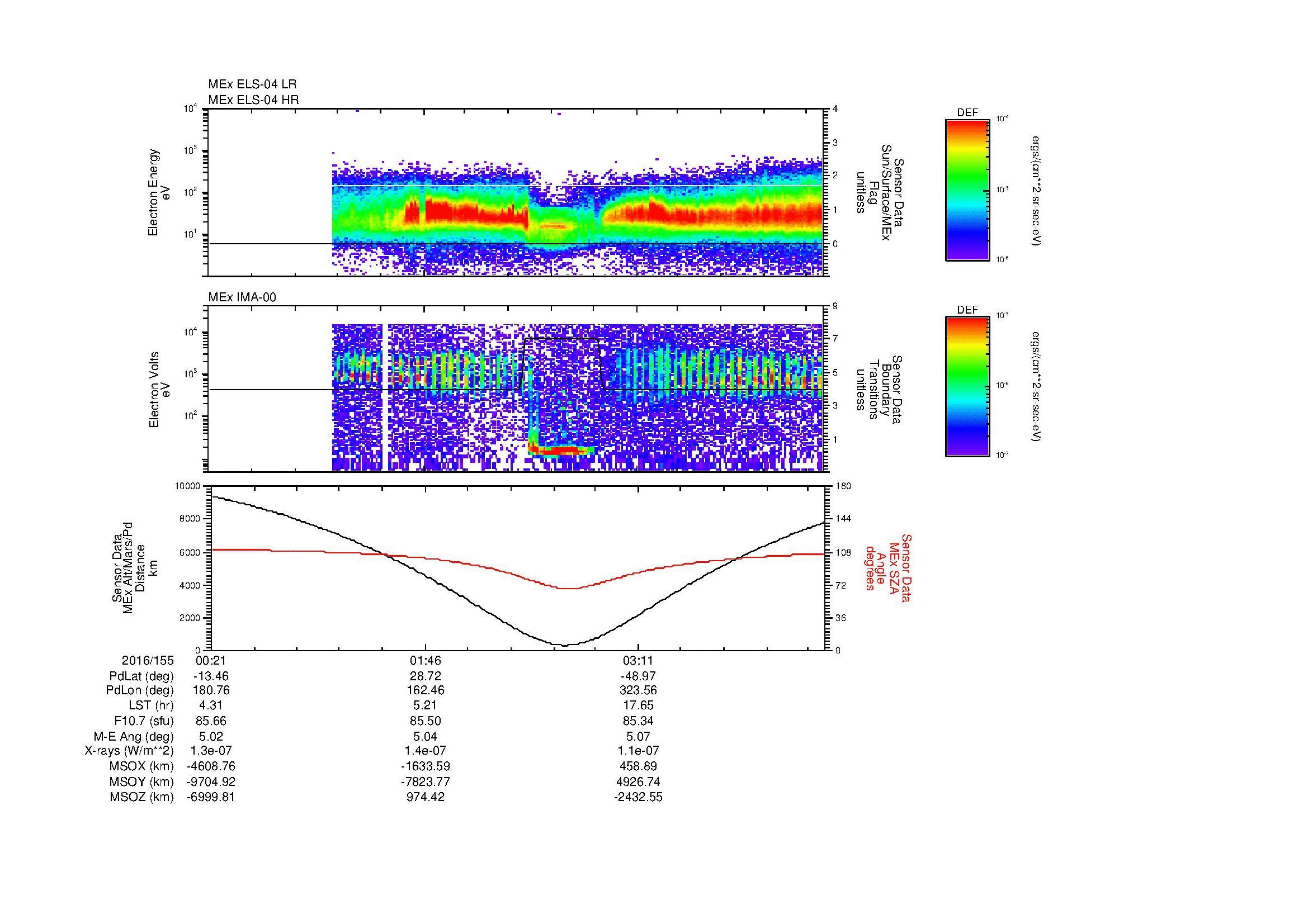Click MSOZ value 974.42
1308x924 pixels.
(426, 797)
